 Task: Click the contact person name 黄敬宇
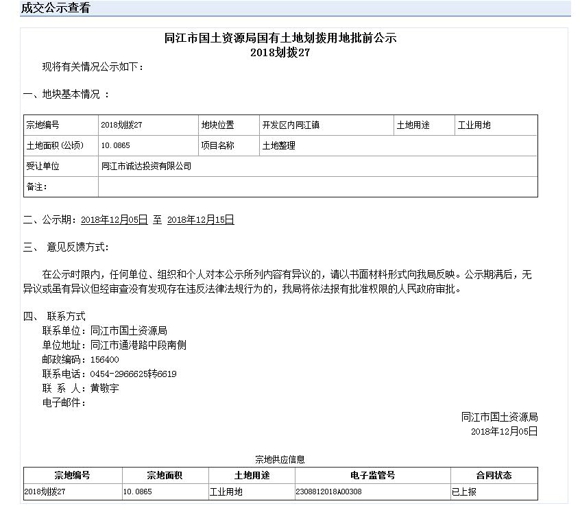(105, 388)
